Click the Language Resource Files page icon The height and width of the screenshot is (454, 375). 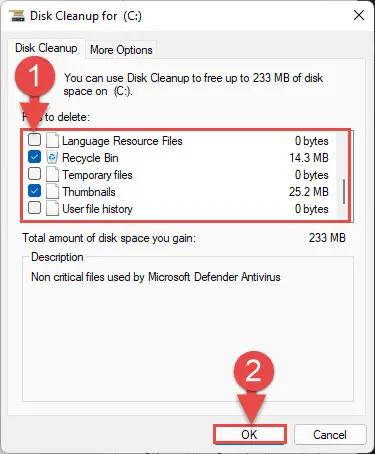pyautogui.click(x=52, y=140)
